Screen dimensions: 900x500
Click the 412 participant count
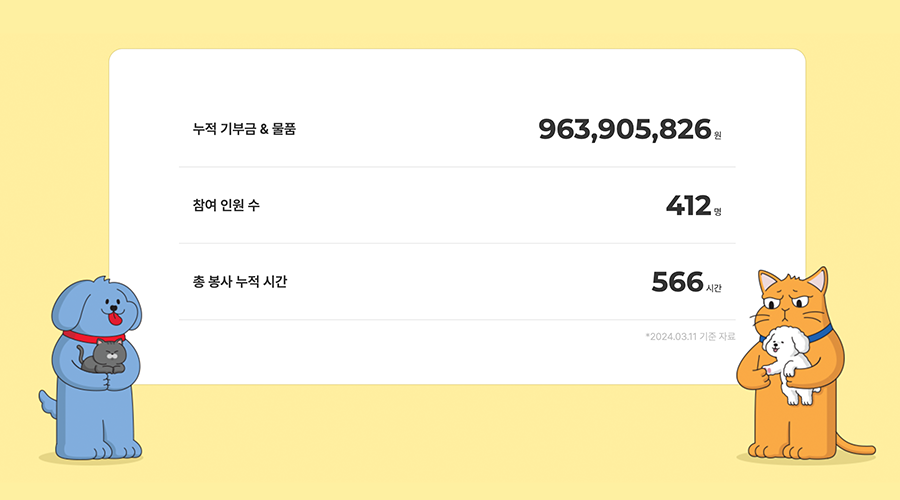pos(688,206)
